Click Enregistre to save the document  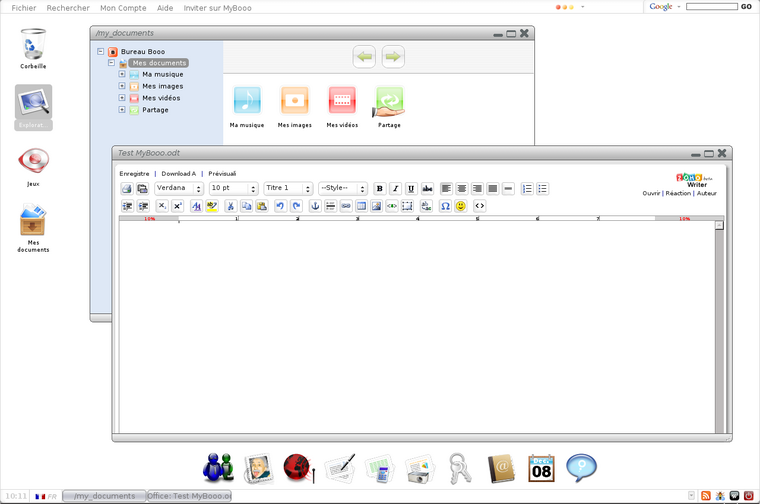(134, 173)
